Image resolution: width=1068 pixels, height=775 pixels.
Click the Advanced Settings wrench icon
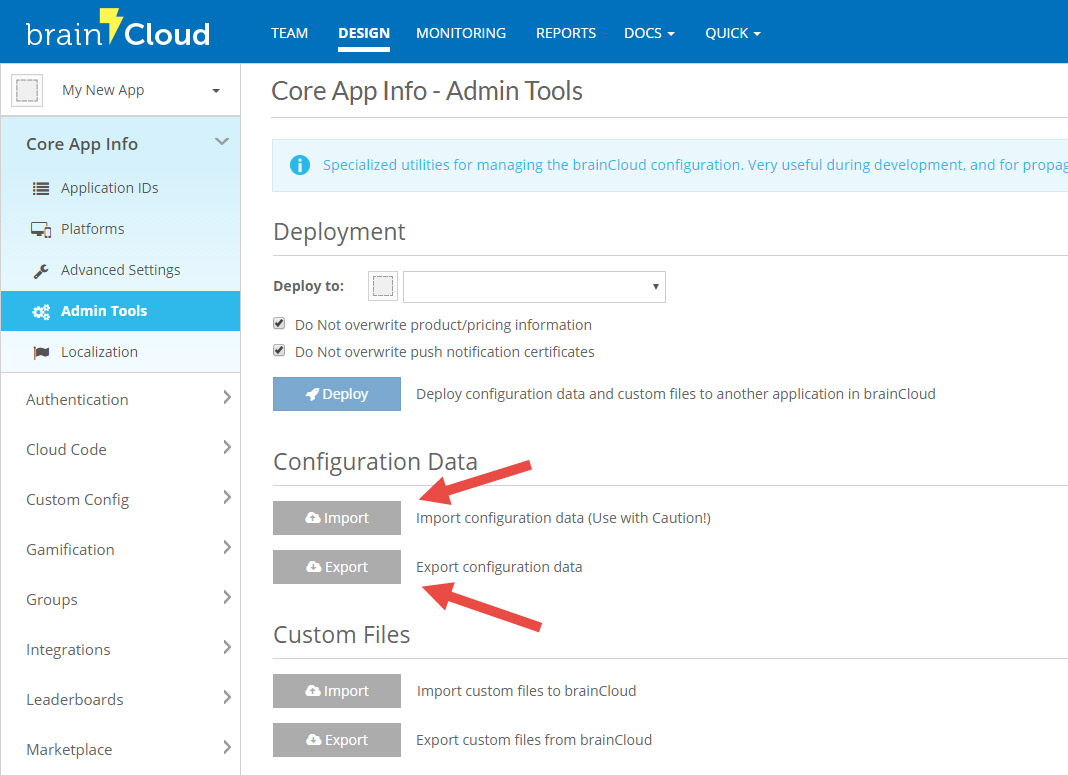pos(41,270)
